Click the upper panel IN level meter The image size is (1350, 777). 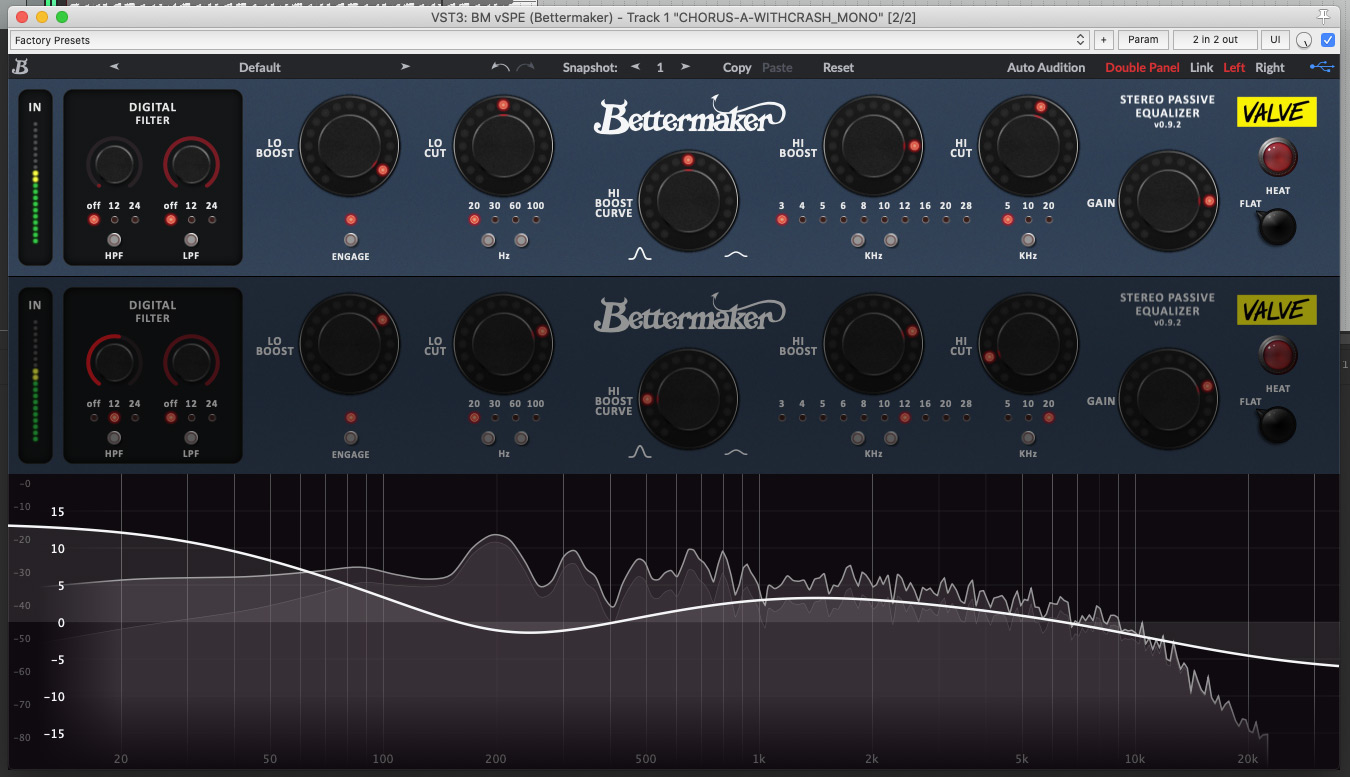(x=35, y=178)
